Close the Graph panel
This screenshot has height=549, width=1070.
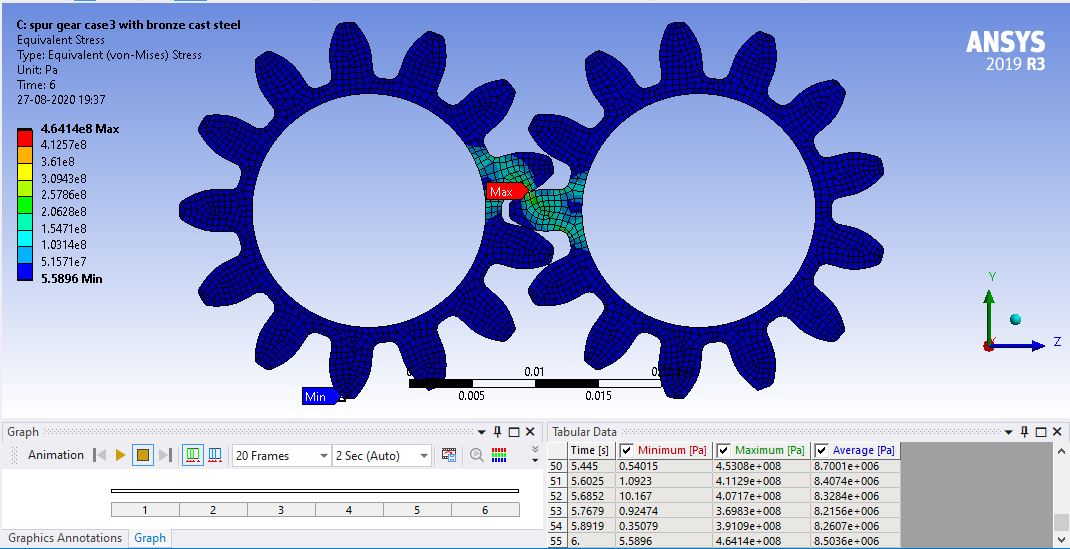530,432
